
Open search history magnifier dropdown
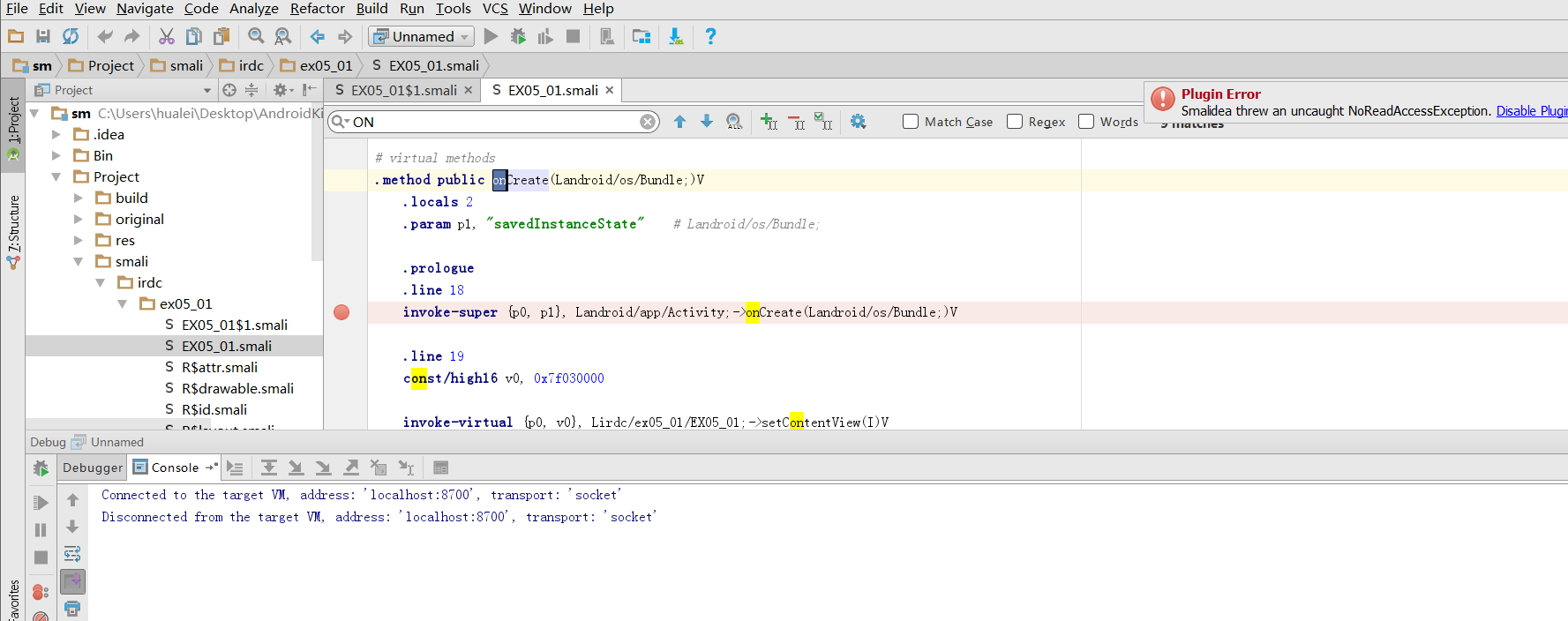coord(341,122)
